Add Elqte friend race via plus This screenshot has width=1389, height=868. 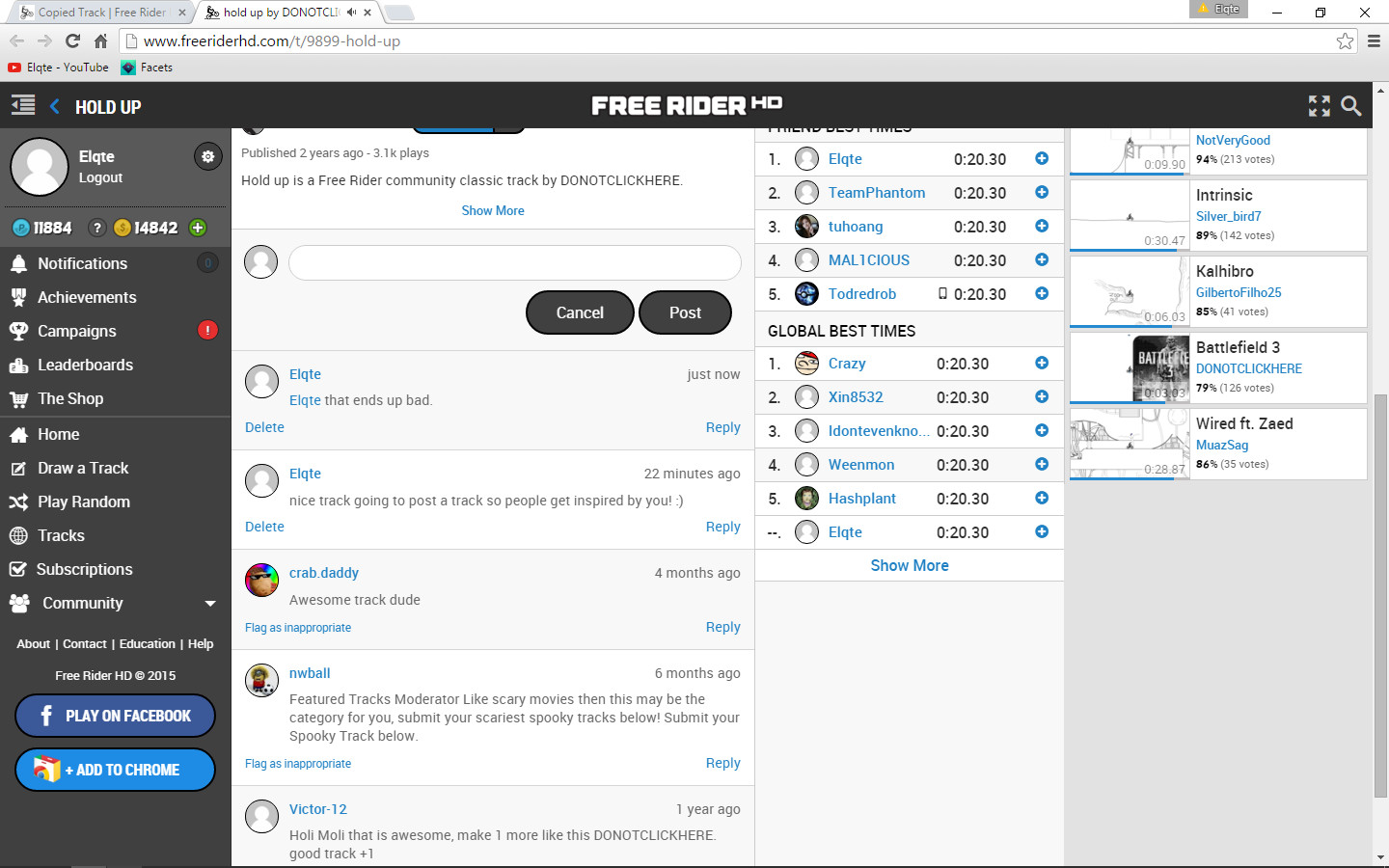(x=1042, y=158)
